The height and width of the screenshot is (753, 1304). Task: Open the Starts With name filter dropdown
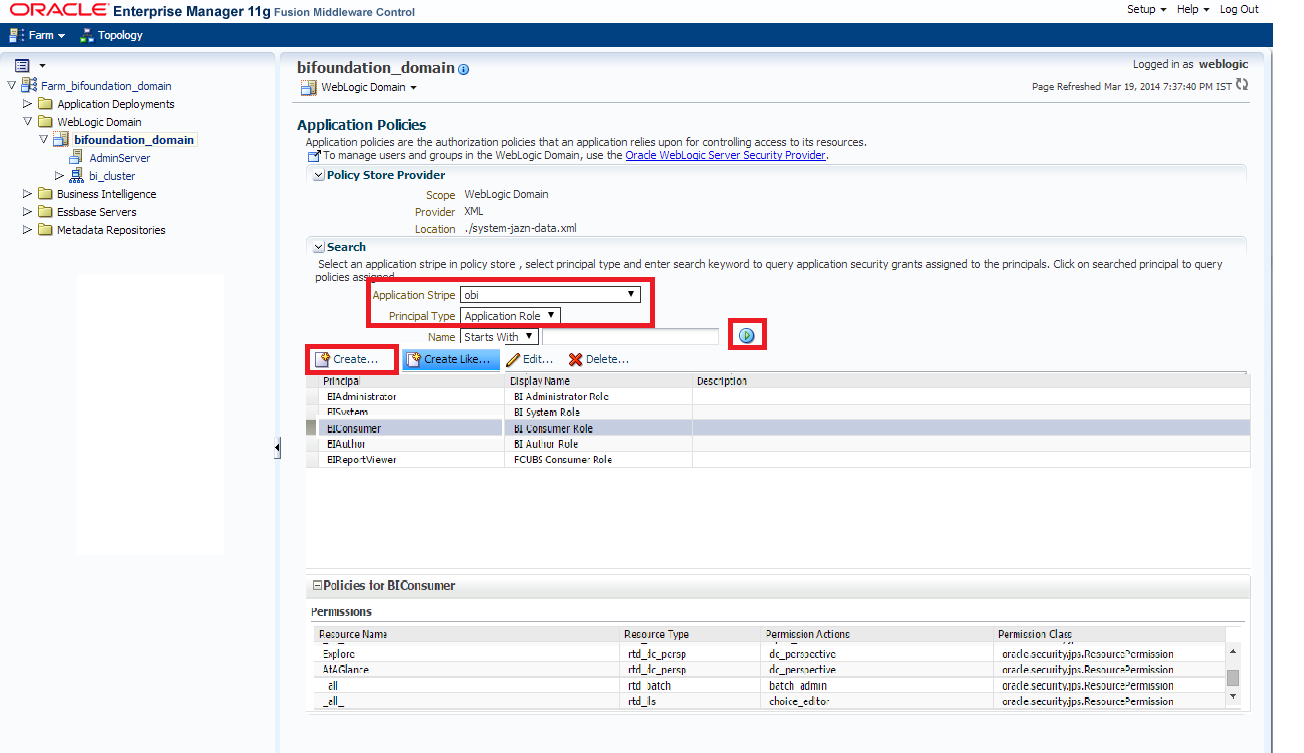click(499, 337)
